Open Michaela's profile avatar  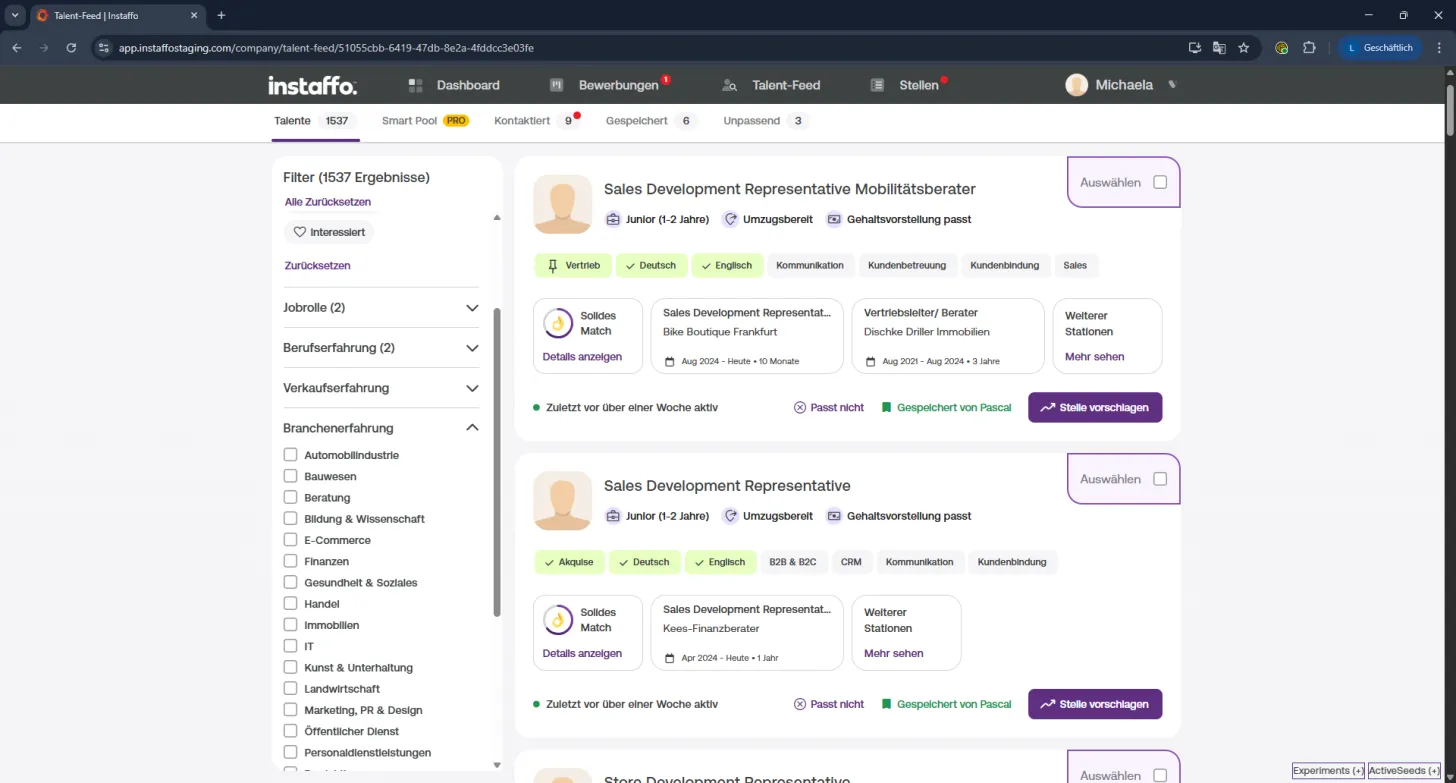[1076, 85]
